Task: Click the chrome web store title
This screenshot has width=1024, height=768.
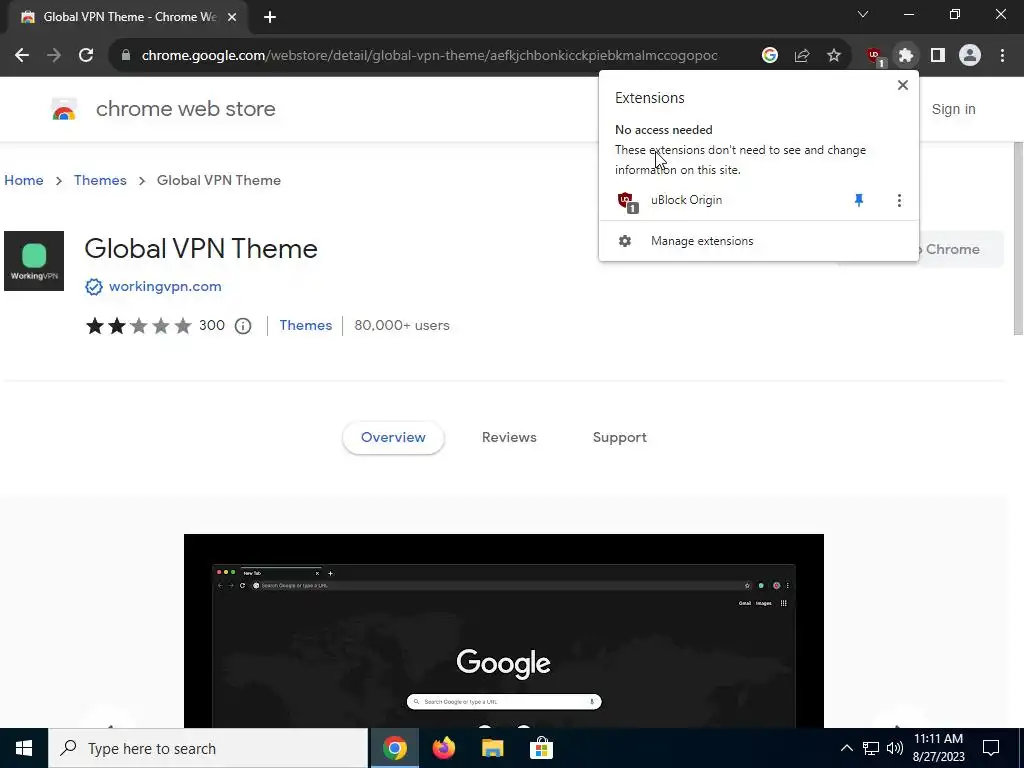Action: [x=185, y=109]
